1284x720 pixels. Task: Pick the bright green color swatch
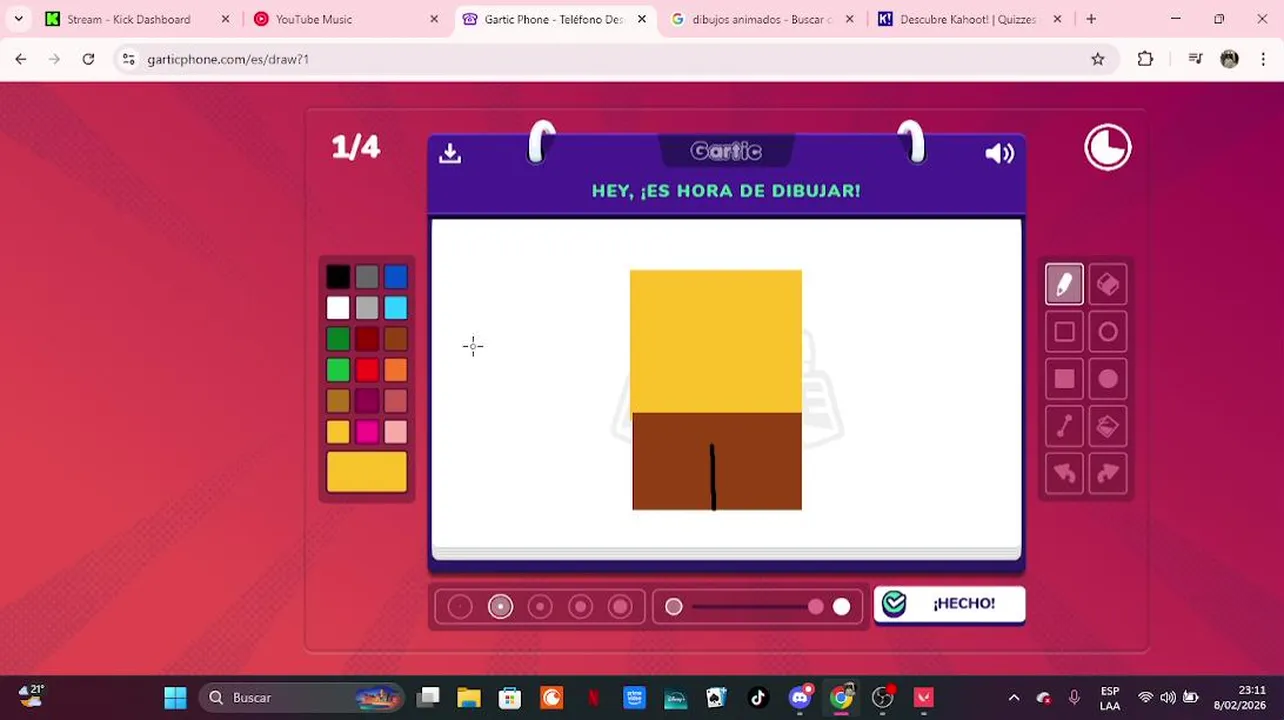point(338,370)
